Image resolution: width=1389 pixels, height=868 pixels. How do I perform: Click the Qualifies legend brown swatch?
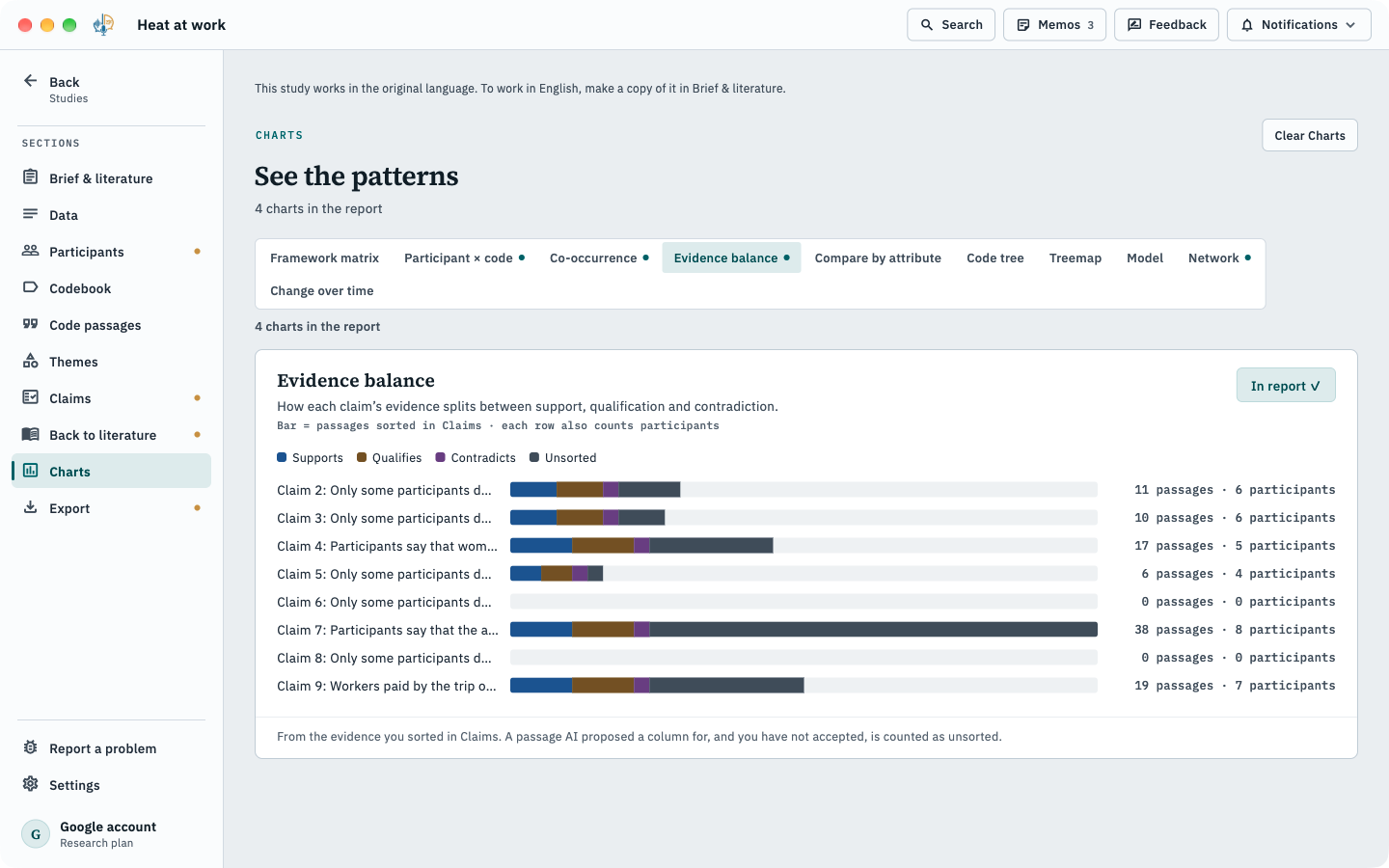362,457
